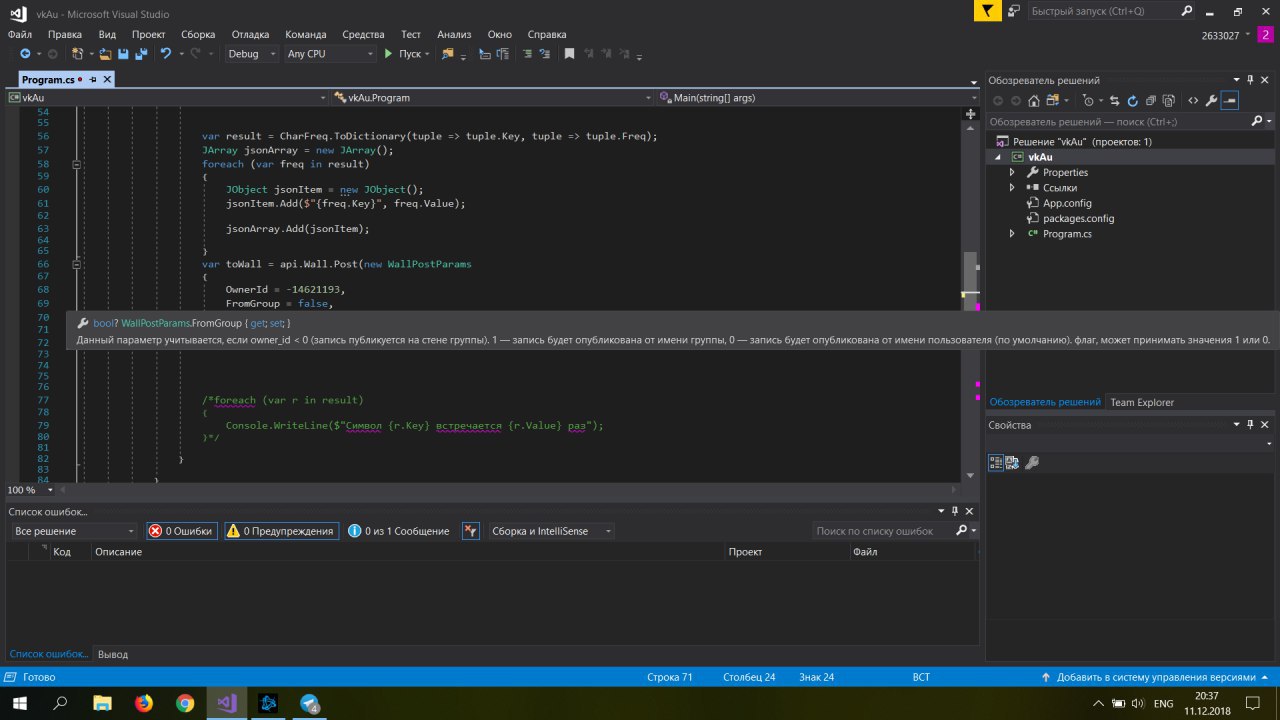Screen dimensions: 1280x720
Task: Click the New Project toolbar icon
Action: (78, 54)
